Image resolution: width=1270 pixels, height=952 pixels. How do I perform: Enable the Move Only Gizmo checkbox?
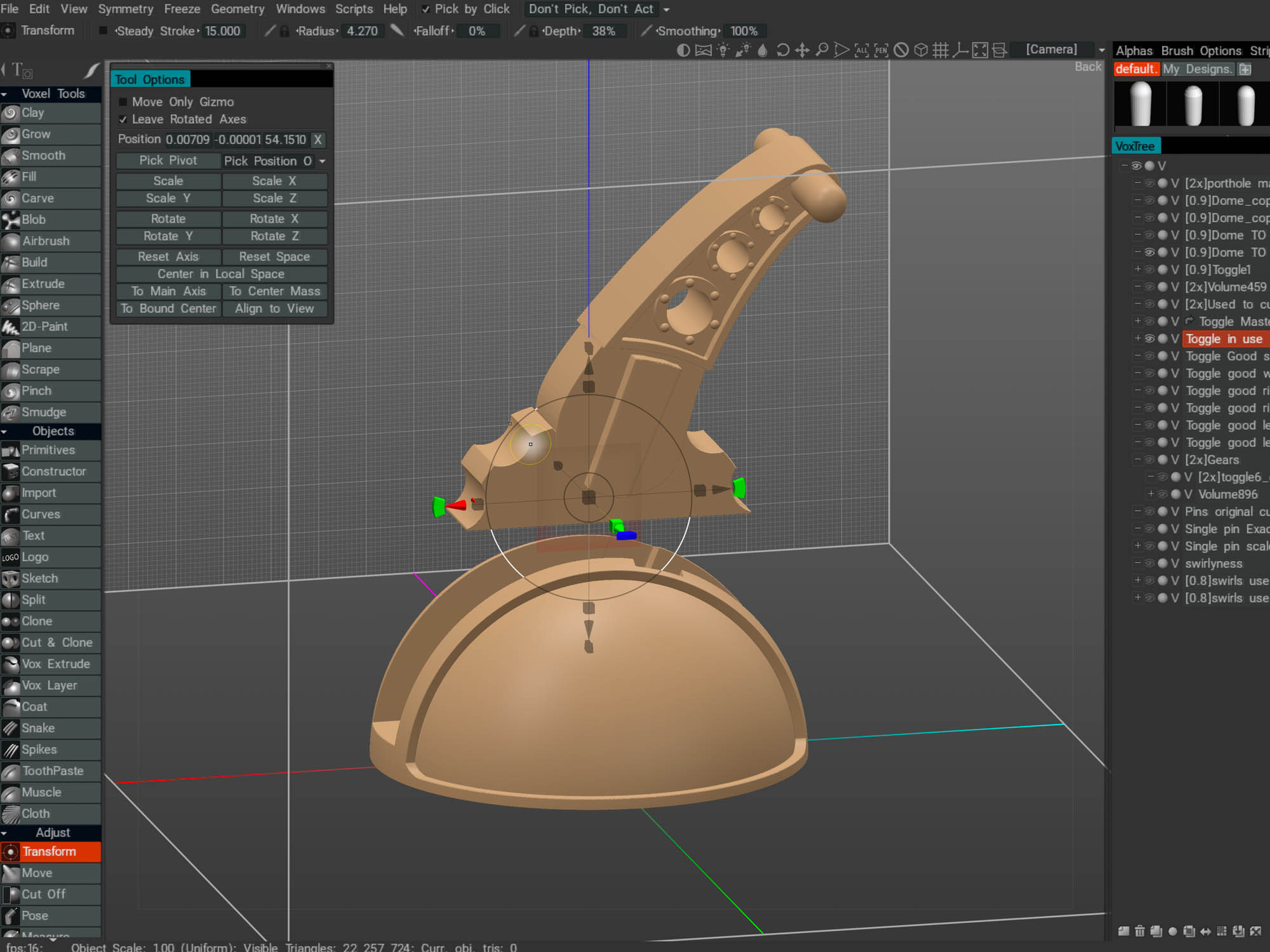(123, 102)
